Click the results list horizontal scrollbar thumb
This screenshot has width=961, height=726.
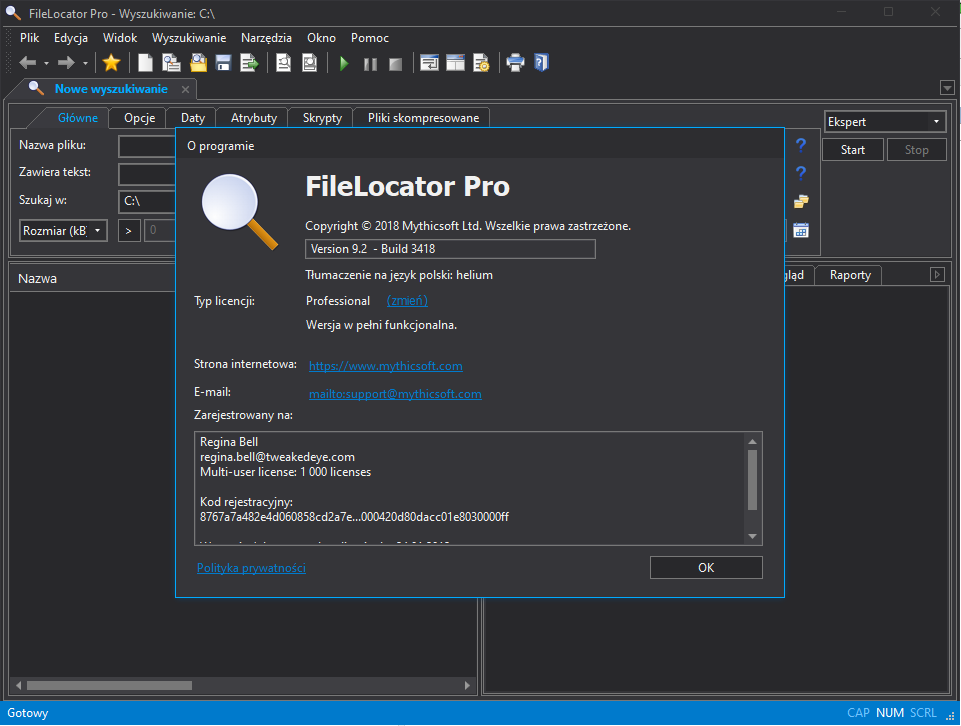[109, 685]
